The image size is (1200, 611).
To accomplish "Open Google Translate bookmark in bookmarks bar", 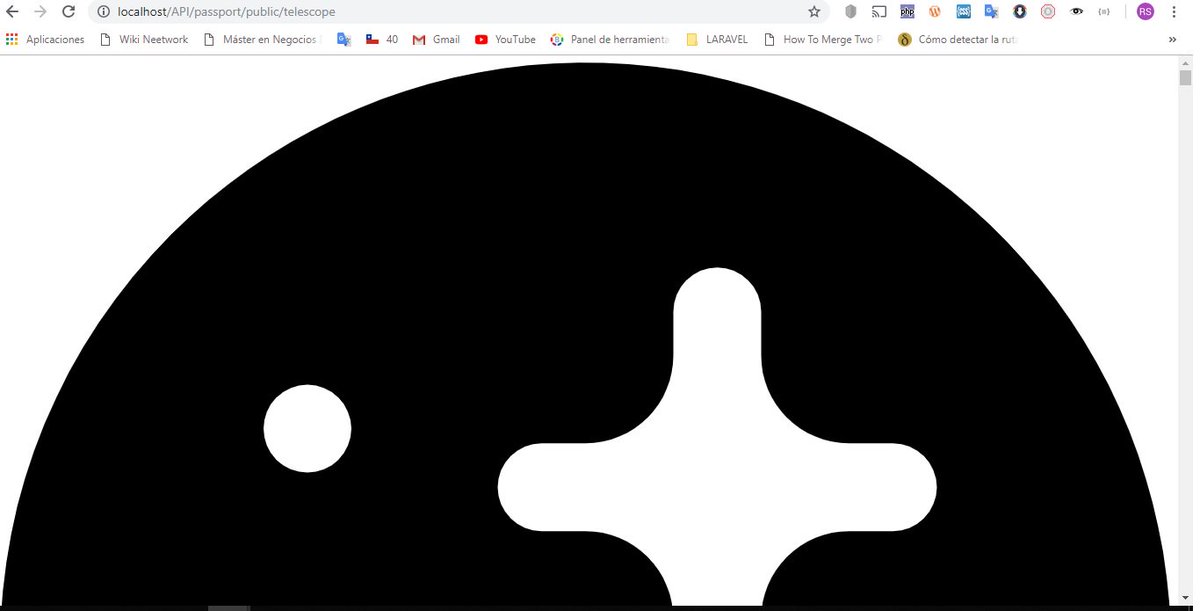I will [x=344, y=40].
